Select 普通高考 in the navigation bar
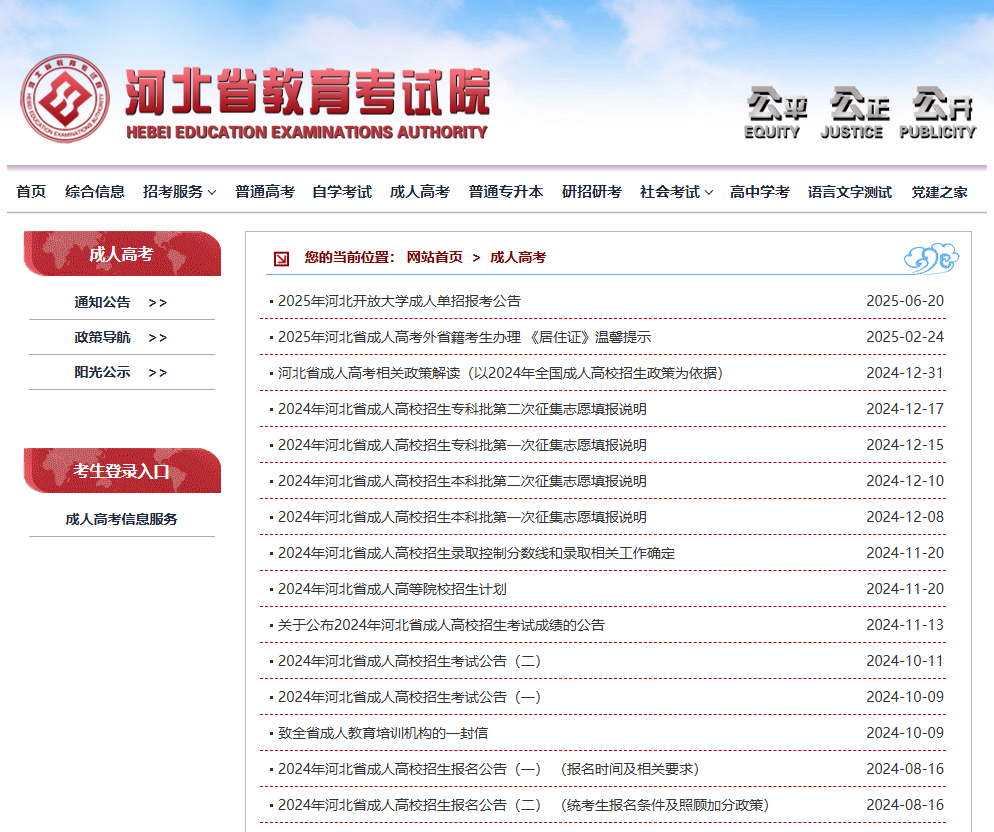Screen dimensions: 994x832 tap(265, 192)
